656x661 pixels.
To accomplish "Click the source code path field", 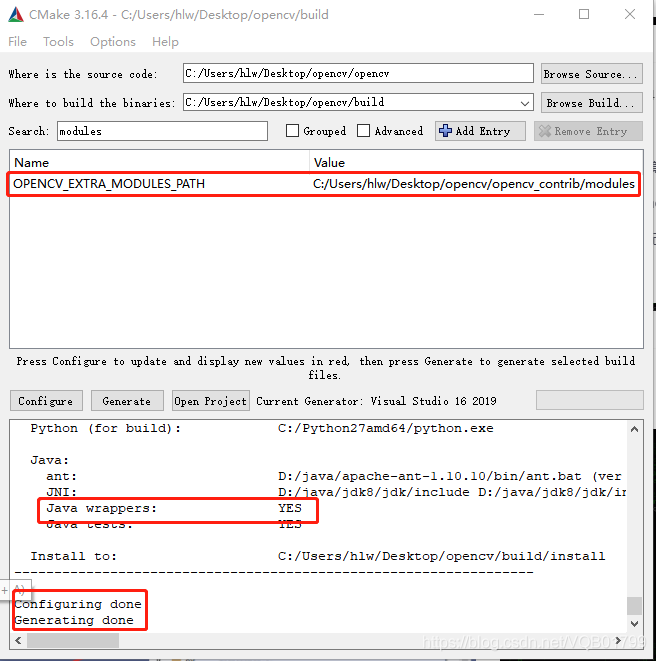I will (358, 73).
